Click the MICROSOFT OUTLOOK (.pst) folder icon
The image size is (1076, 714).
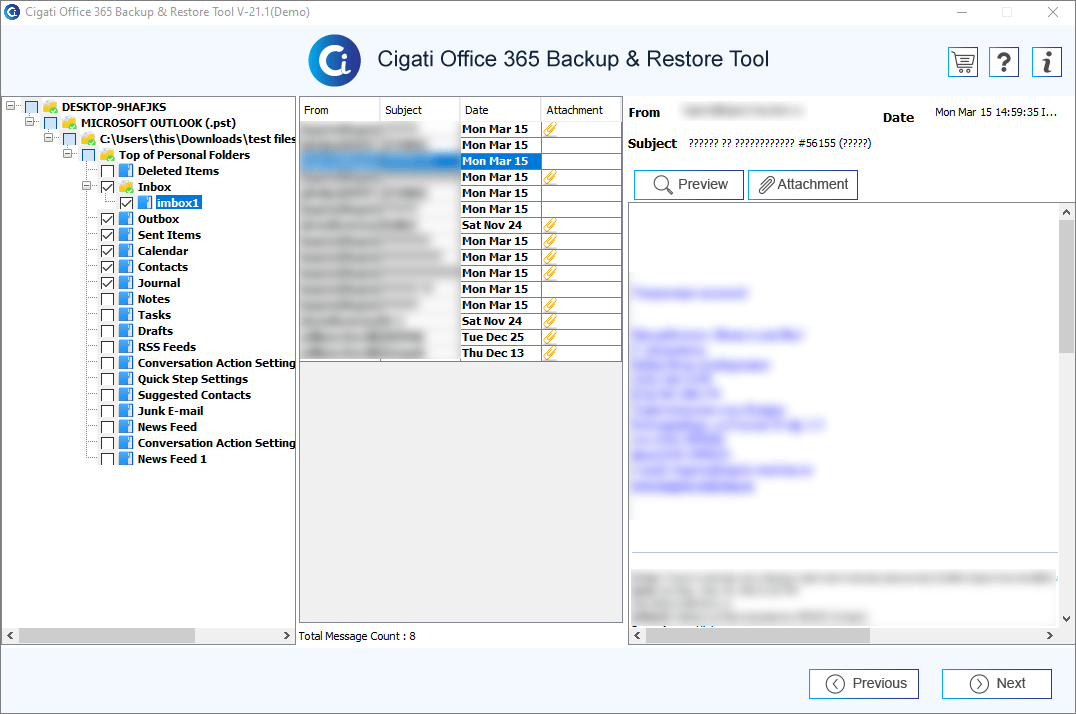(69, 123)
